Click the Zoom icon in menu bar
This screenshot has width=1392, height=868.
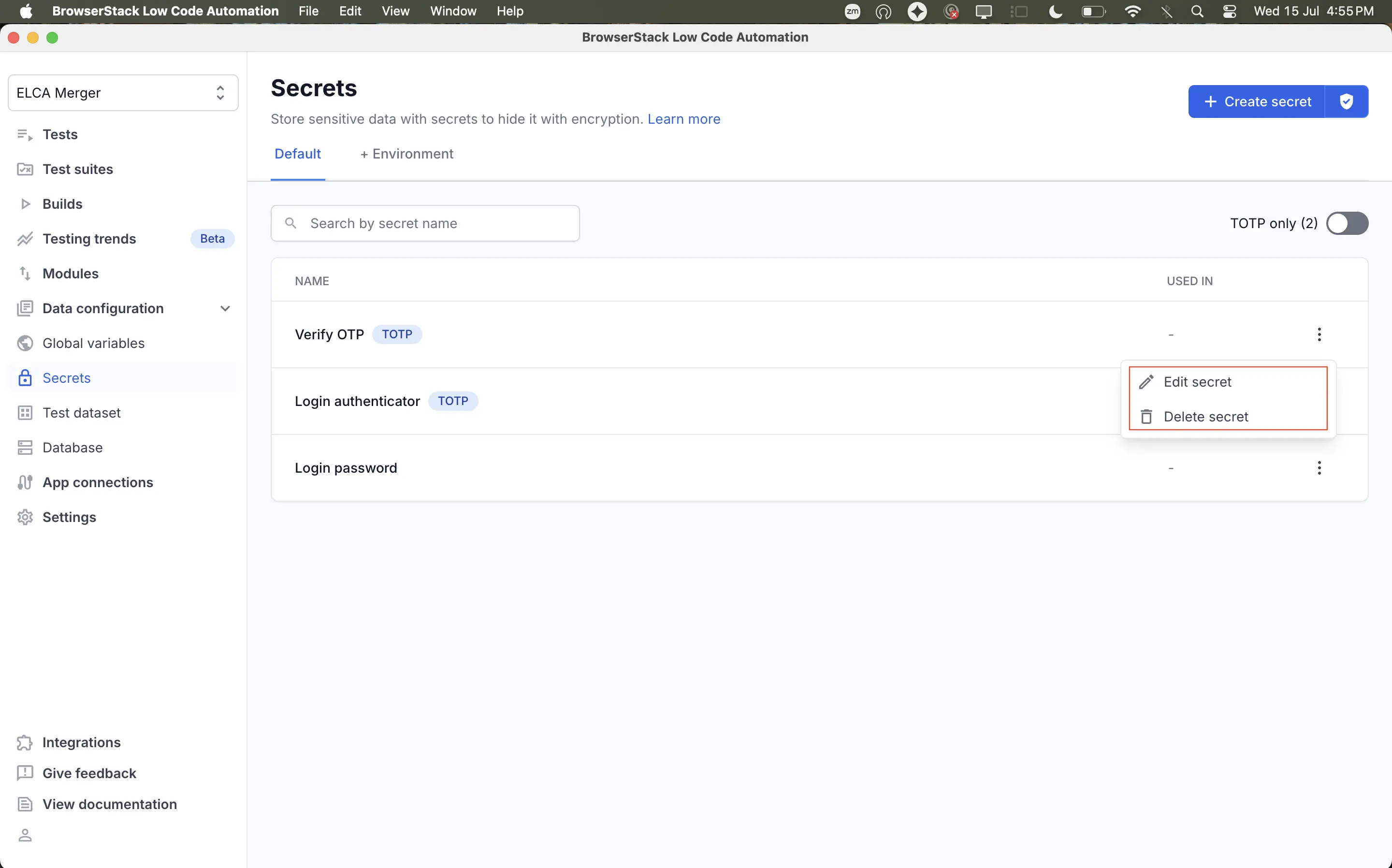coord(853,12)
